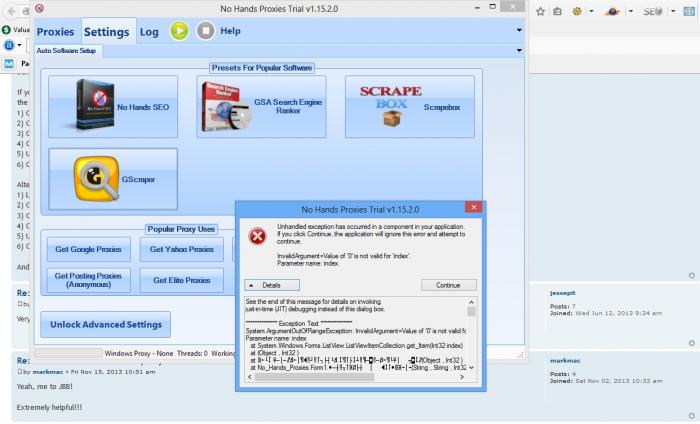Click the GSA Search Engine Ranker box icon
Image resolution: width=700 pixels, height=424 pixels.
coord(226,107)
